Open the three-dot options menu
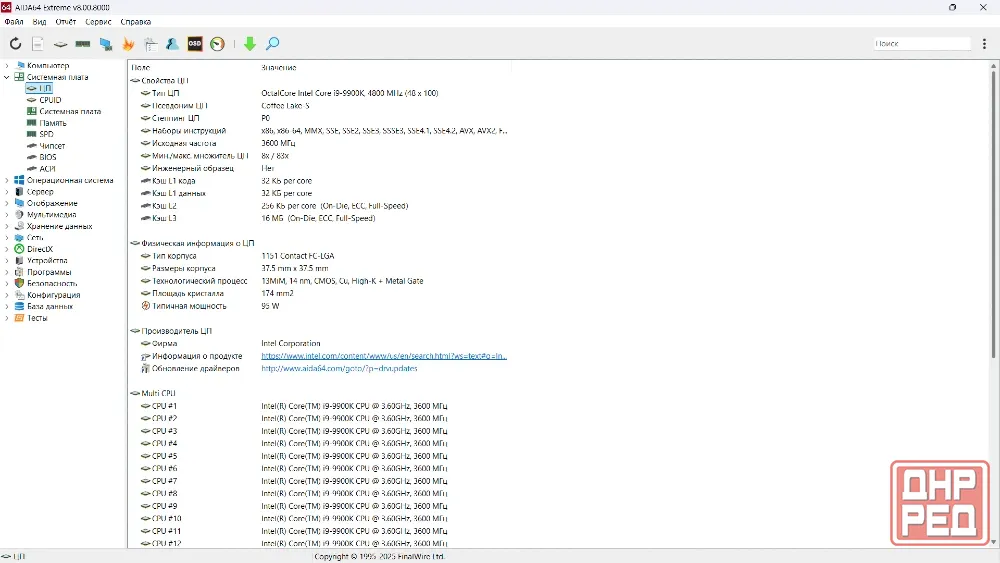The image size is (1000, 563). pyautogui.click(x=984, y=43)
